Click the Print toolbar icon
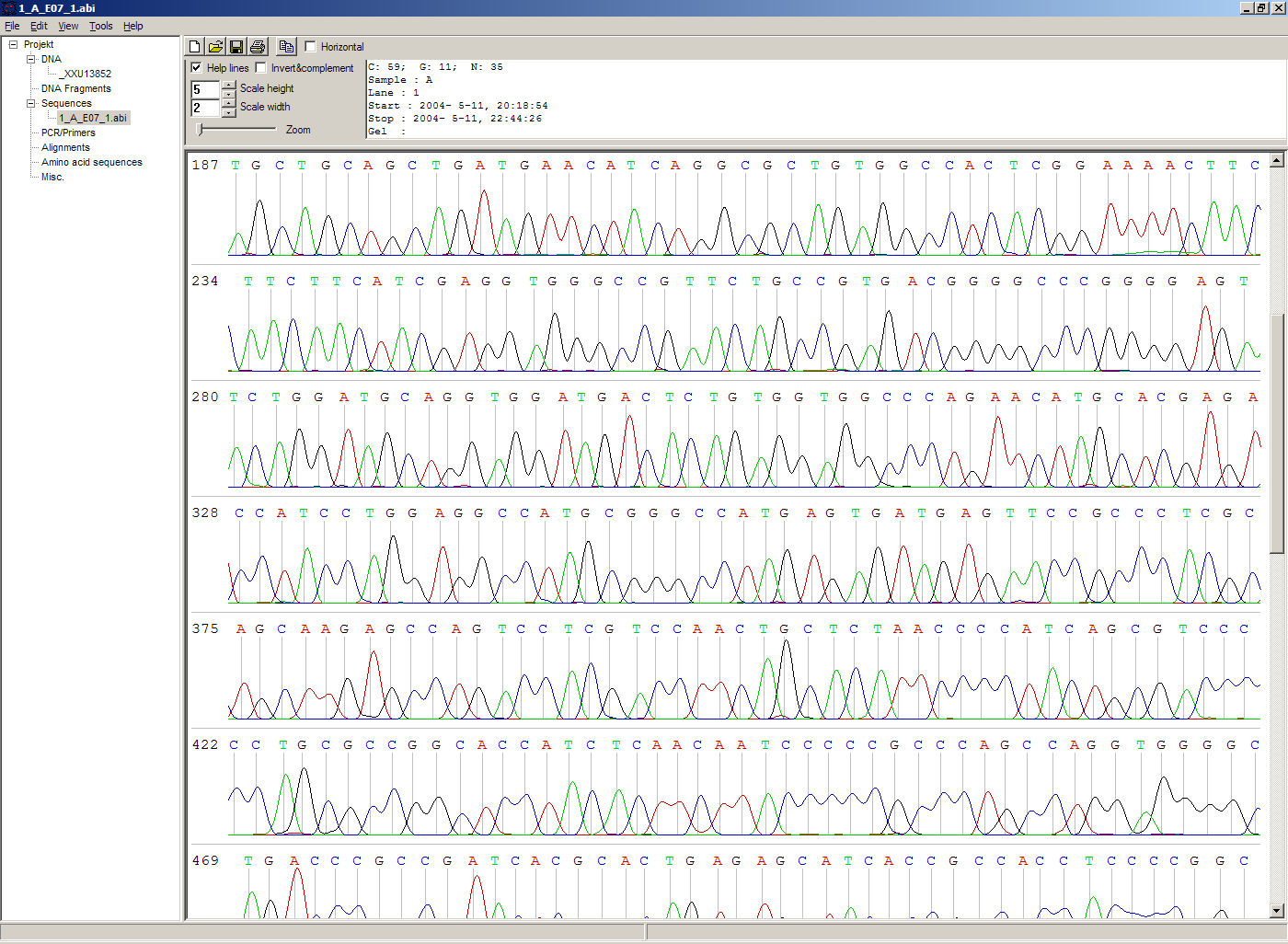Viewport: 1288px width, 944px height. (x=258, y=46)
